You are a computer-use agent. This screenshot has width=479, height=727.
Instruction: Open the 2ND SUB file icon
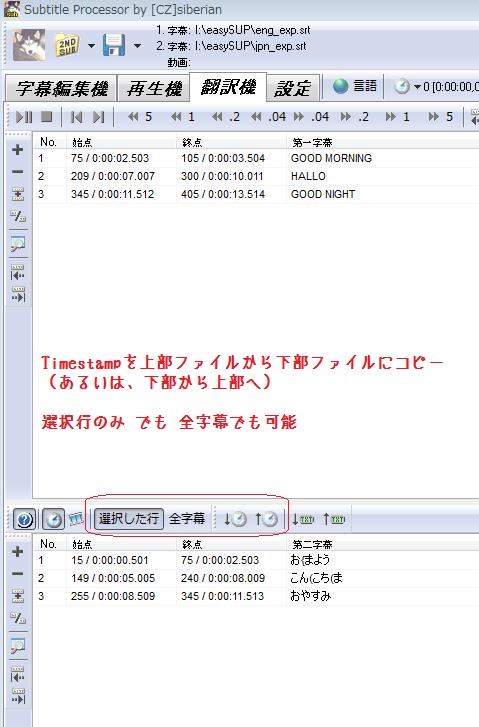68,45
